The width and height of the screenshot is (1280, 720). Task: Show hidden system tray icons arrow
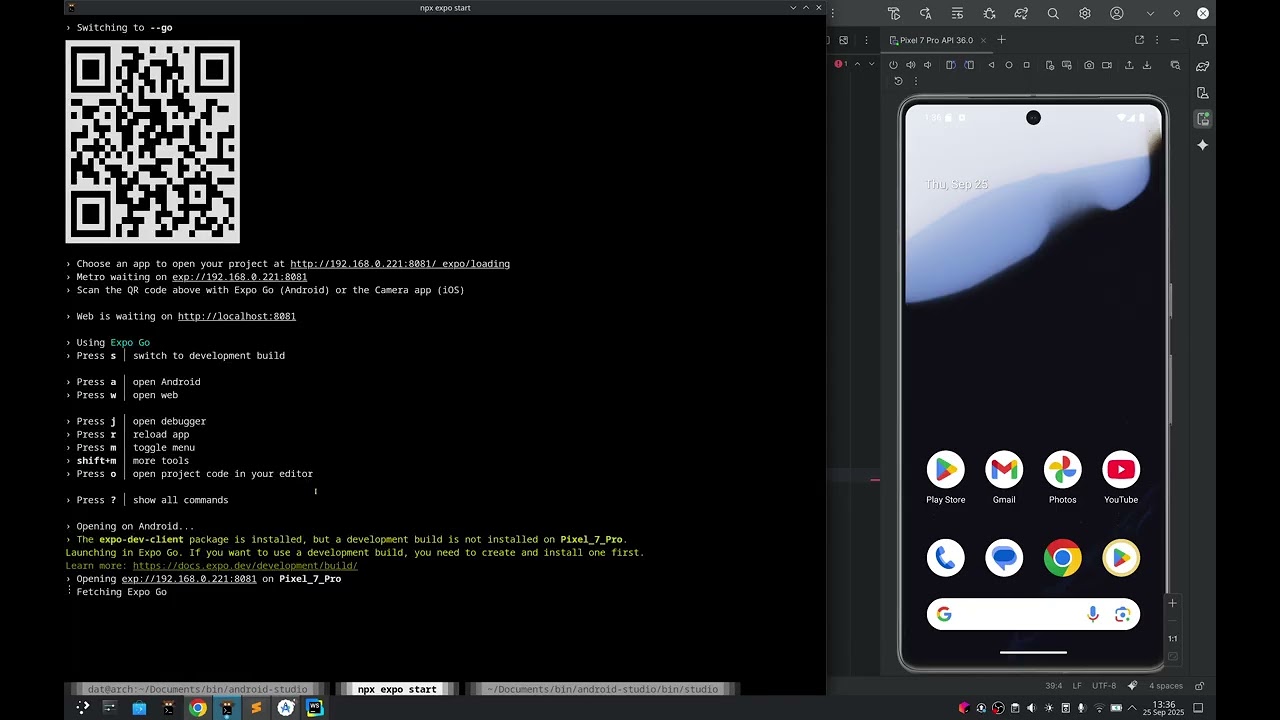coord(1132,708)
